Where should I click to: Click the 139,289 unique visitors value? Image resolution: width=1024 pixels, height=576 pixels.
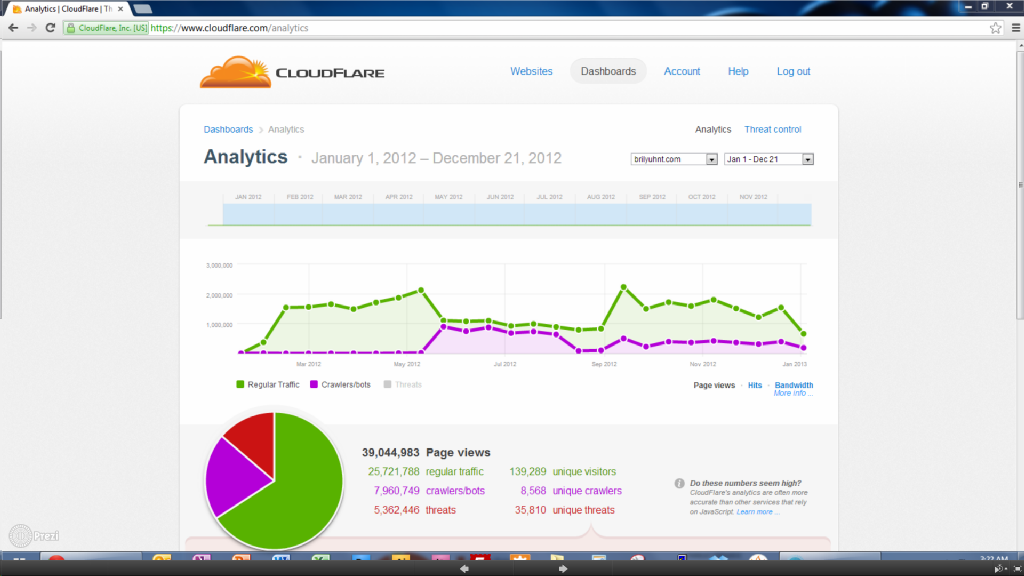tap(528, 472)
